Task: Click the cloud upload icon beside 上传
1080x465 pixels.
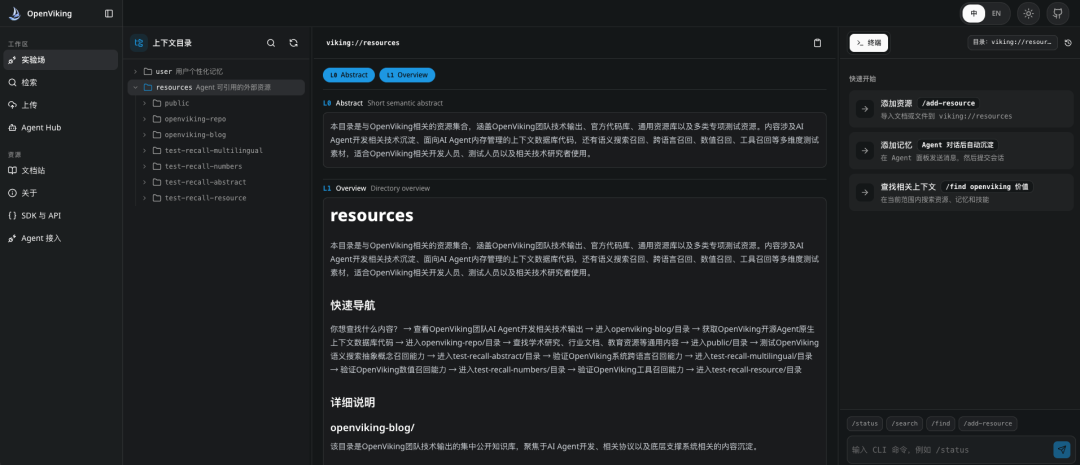Action: click(x=12, y=105)
